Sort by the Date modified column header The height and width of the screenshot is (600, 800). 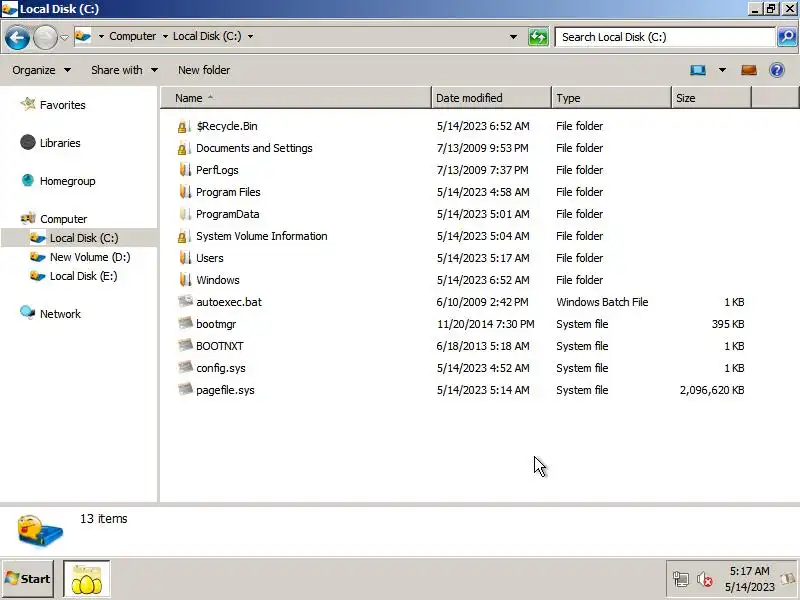[x=491, y=98]
